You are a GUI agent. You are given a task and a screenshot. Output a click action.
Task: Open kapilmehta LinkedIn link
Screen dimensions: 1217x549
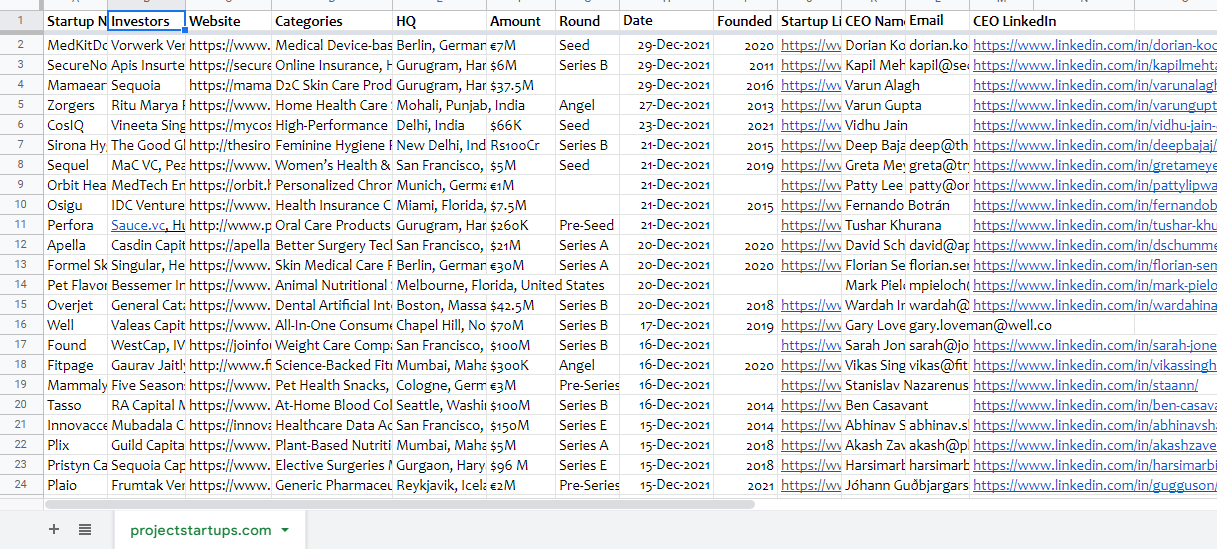pos(1095,65)
